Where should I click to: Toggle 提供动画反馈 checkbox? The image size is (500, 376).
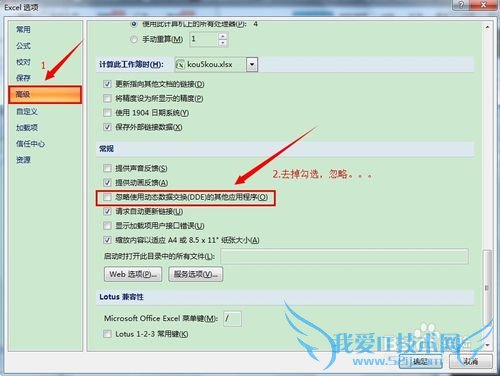(x=107, y=182)
